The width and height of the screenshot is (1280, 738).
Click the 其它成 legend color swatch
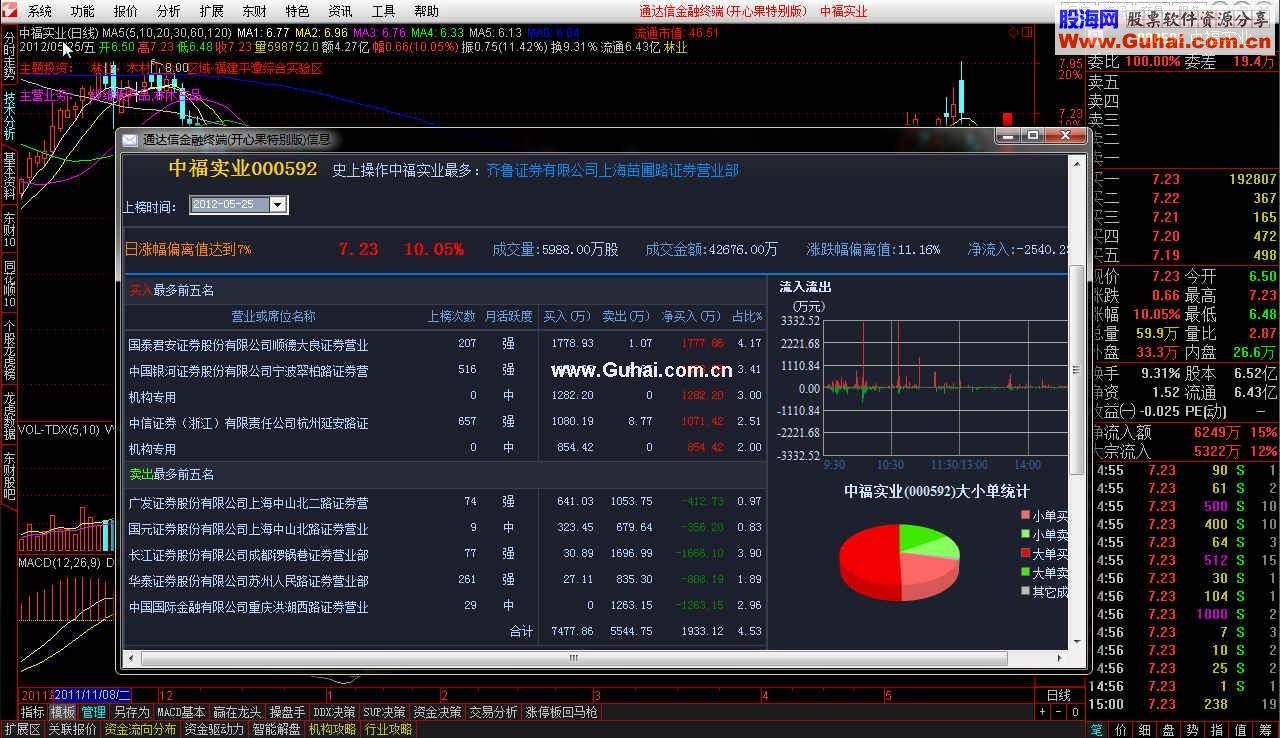coord(1025,592)
